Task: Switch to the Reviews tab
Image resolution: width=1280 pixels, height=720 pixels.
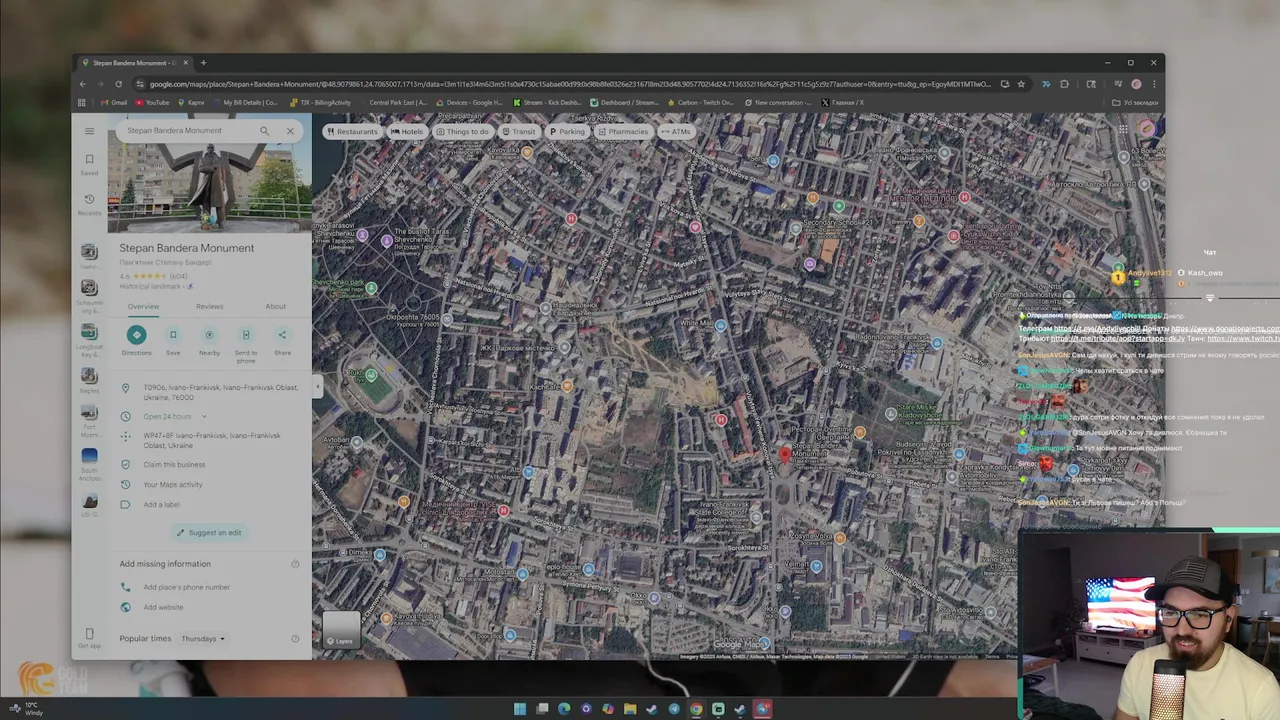Action: coord(209,306)
